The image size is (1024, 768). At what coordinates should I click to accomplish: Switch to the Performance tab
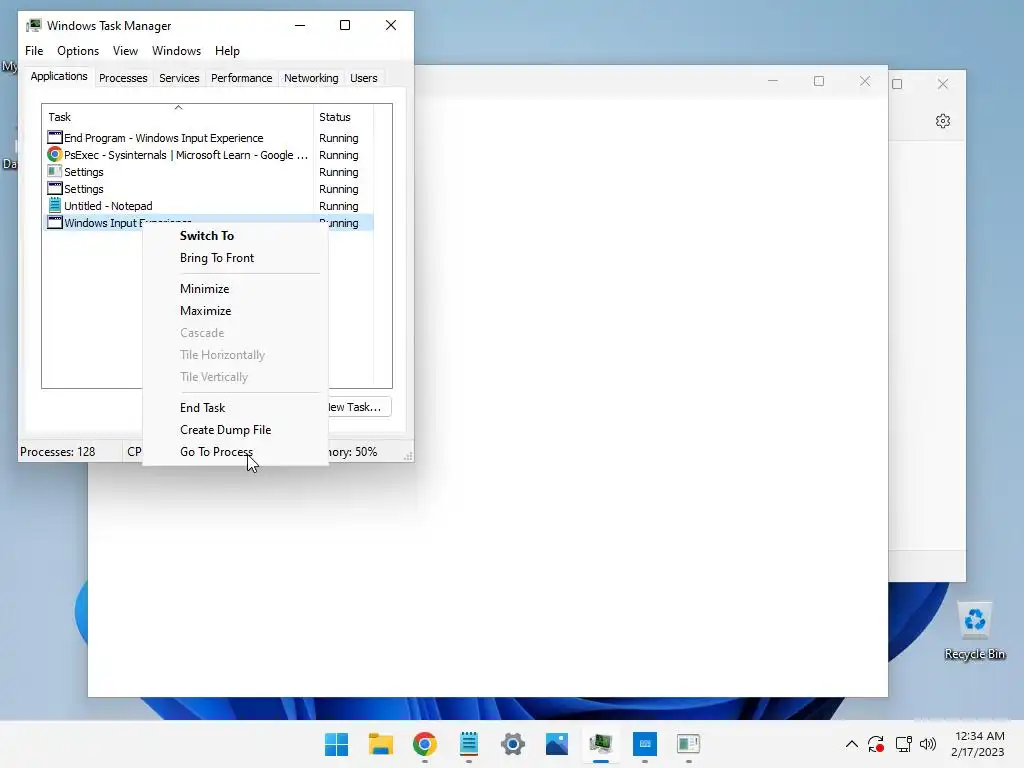click(x=241, y=78)
